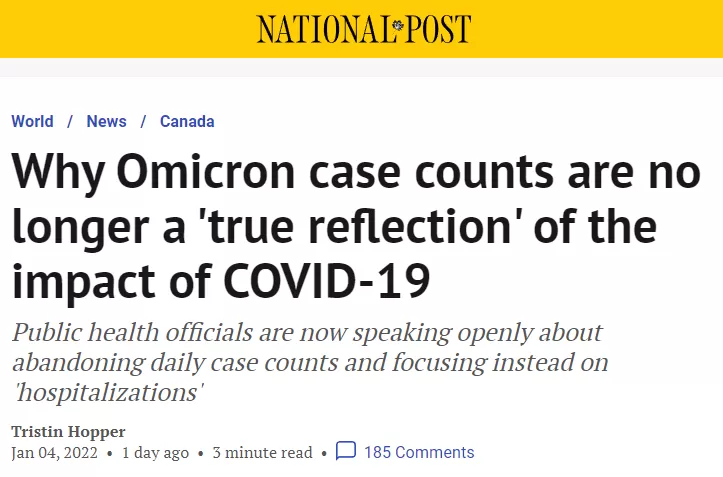Screen dimensions: 723x477
Task: Click the slash between World and News
Action: point(70,121)
